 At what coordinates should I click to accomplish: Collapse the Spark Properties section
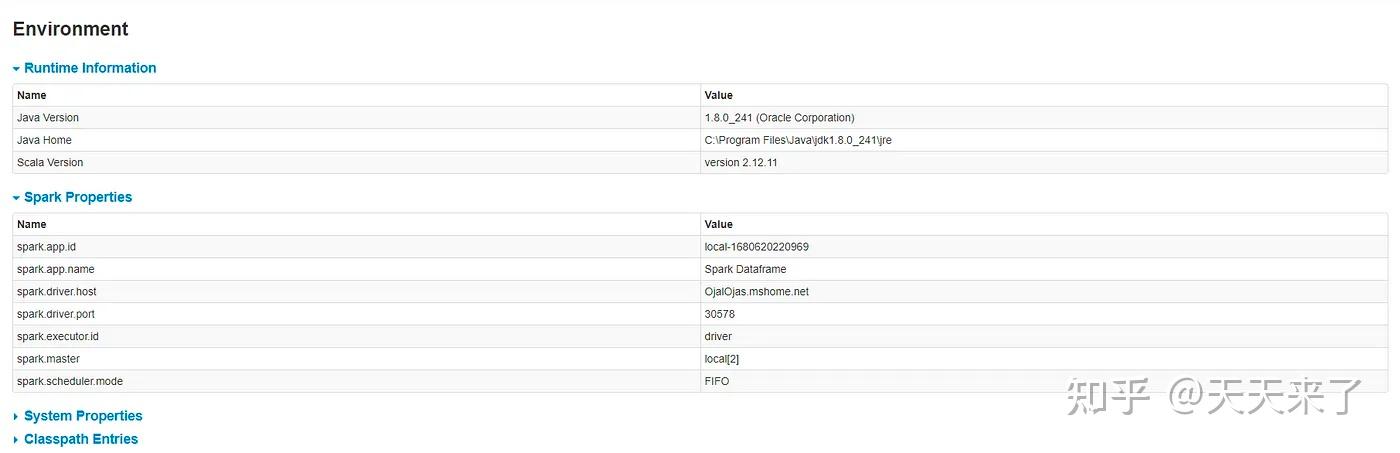point(78,197)
